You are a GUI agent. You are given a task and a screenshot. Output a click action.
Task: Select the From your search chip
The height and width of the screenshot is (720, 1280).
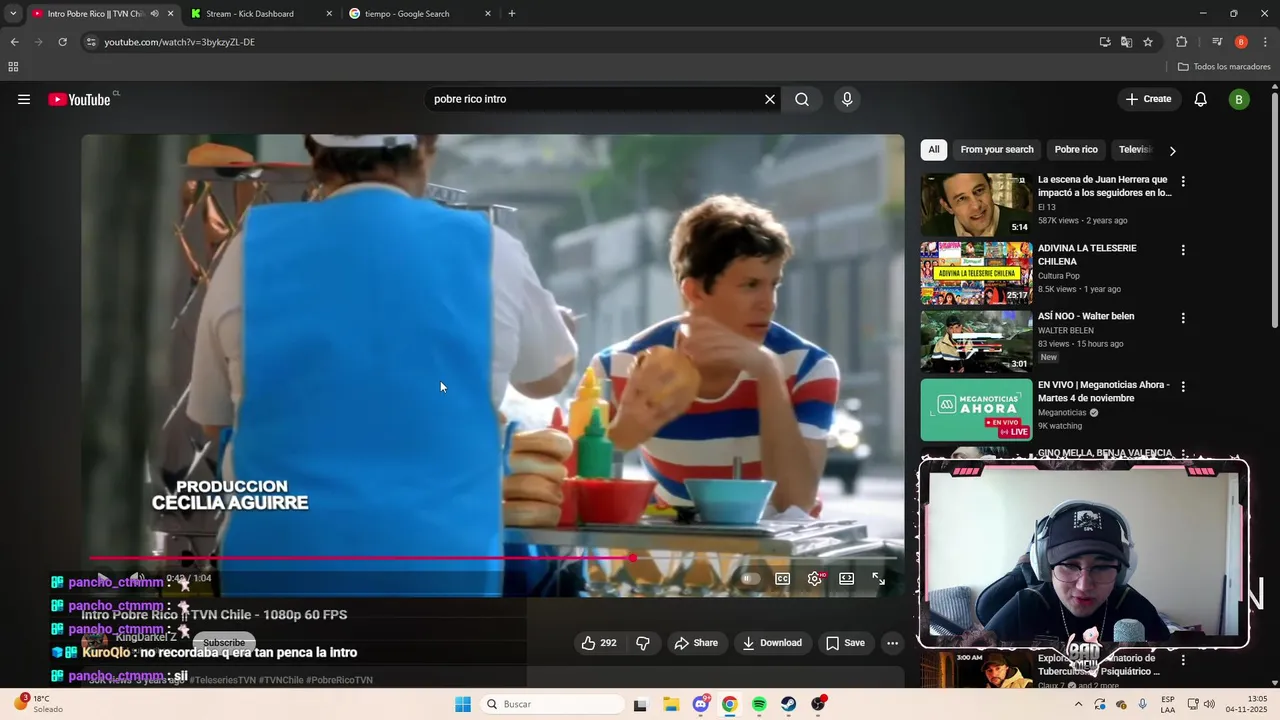pos(997,150)
